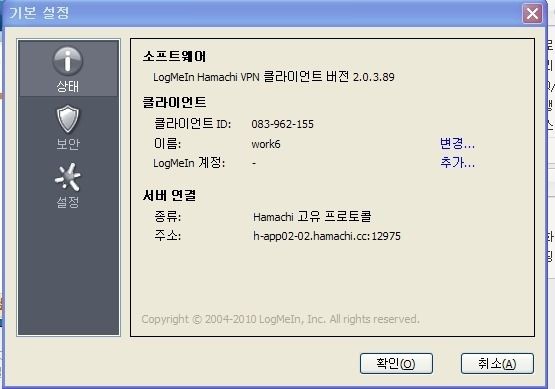Click the 추가... link for LogMeIn account
The width and height of the screenshot is (555, 389).
[457, 162]
